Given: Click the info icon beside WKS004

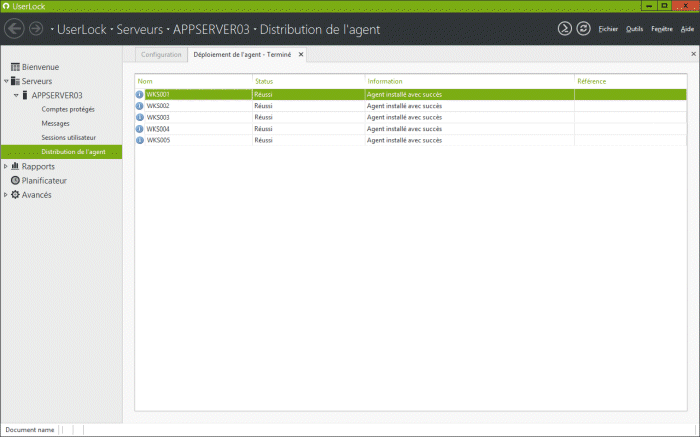Looking at the screenshot, I should (140, 129).
